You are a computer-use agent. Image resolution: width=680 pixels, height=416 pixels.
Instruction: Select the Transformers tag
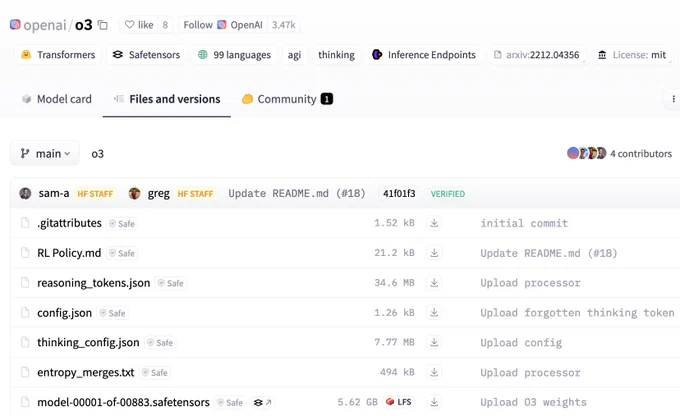pos(58,55)
